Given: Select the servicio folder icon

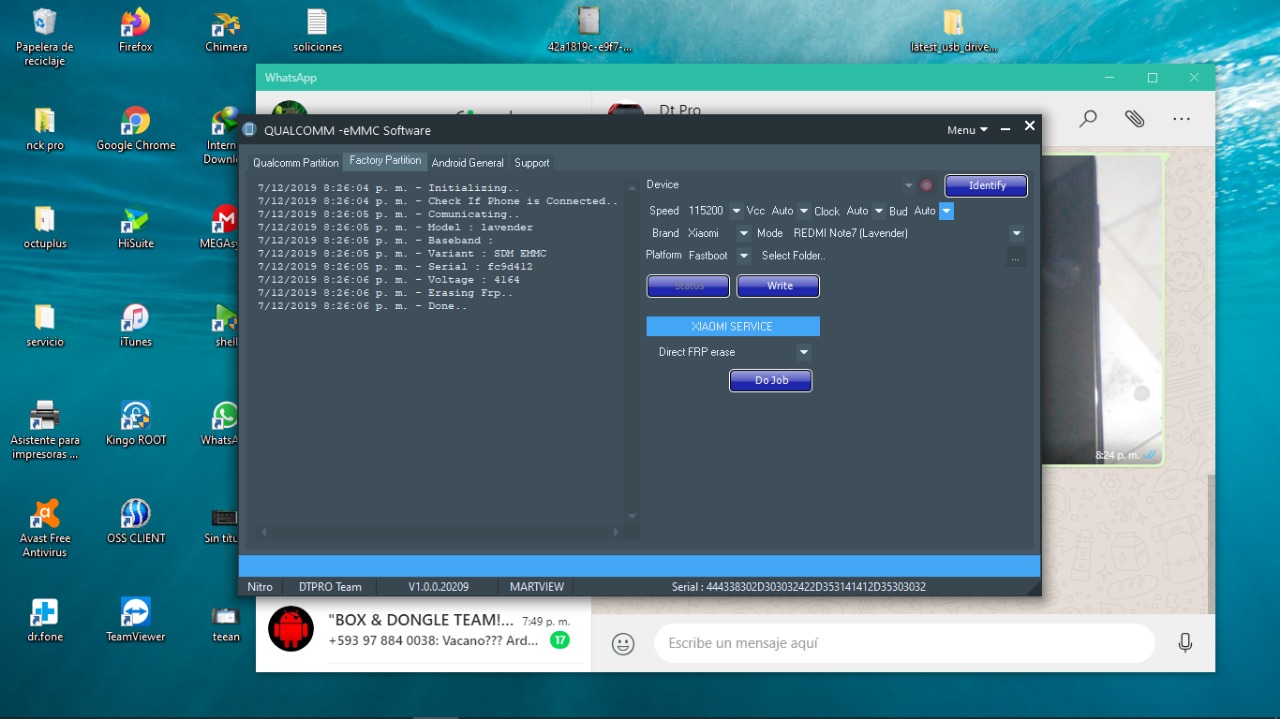Looking at the screenshot, I should click(44, 325).
